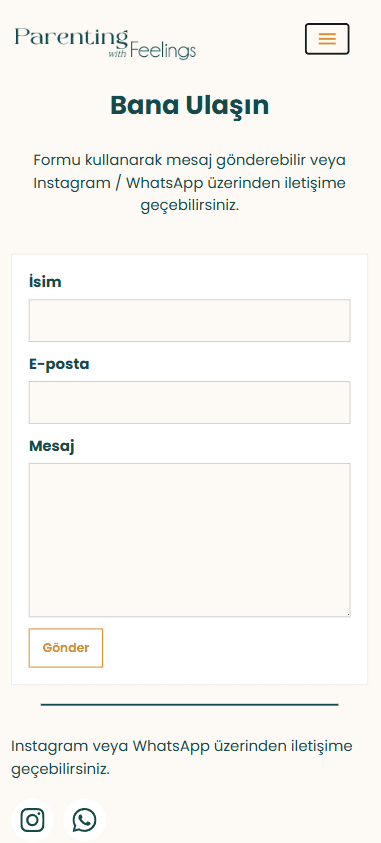The height and width of the screenshot is (843, 381).
Task: Focus the İsim text field
Action: pyautogui.click(x=190, y=320)
